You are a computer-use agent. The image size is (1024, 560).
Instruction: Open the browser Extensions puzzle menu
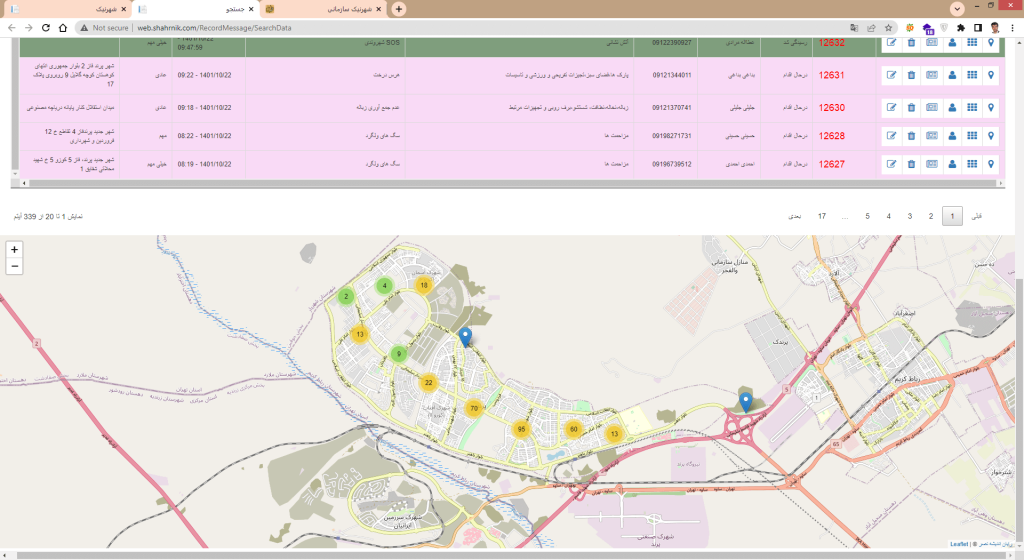(961, 28)
